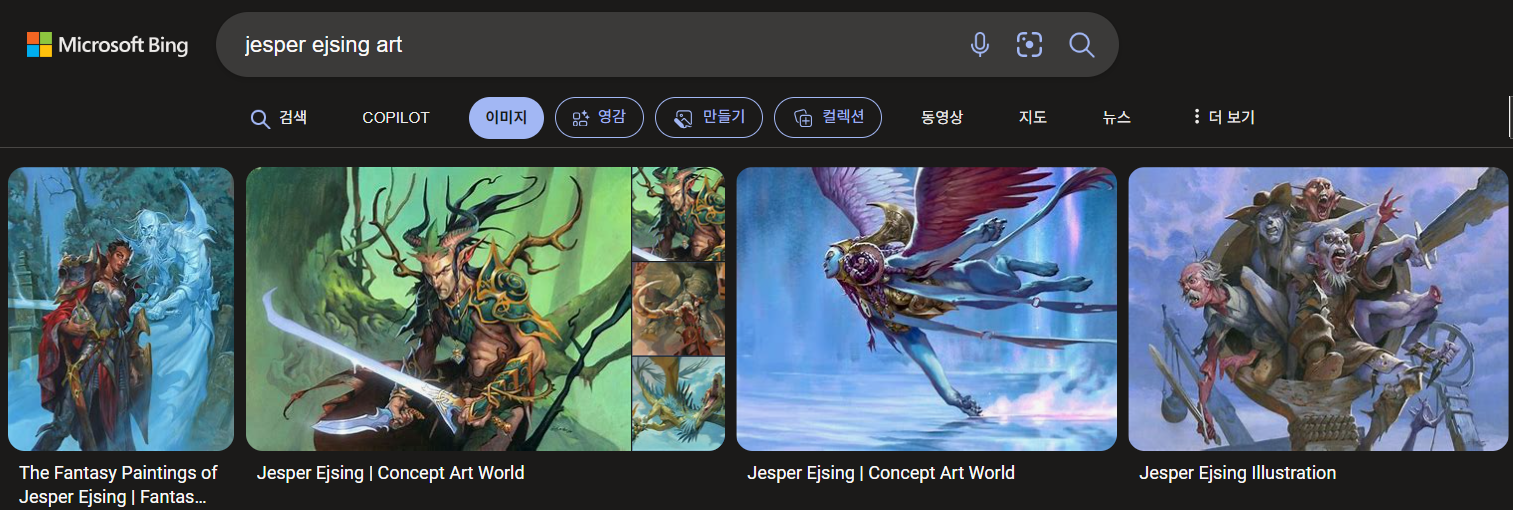
Task: Open the antlered elf swordsman image
Action: 438,309
